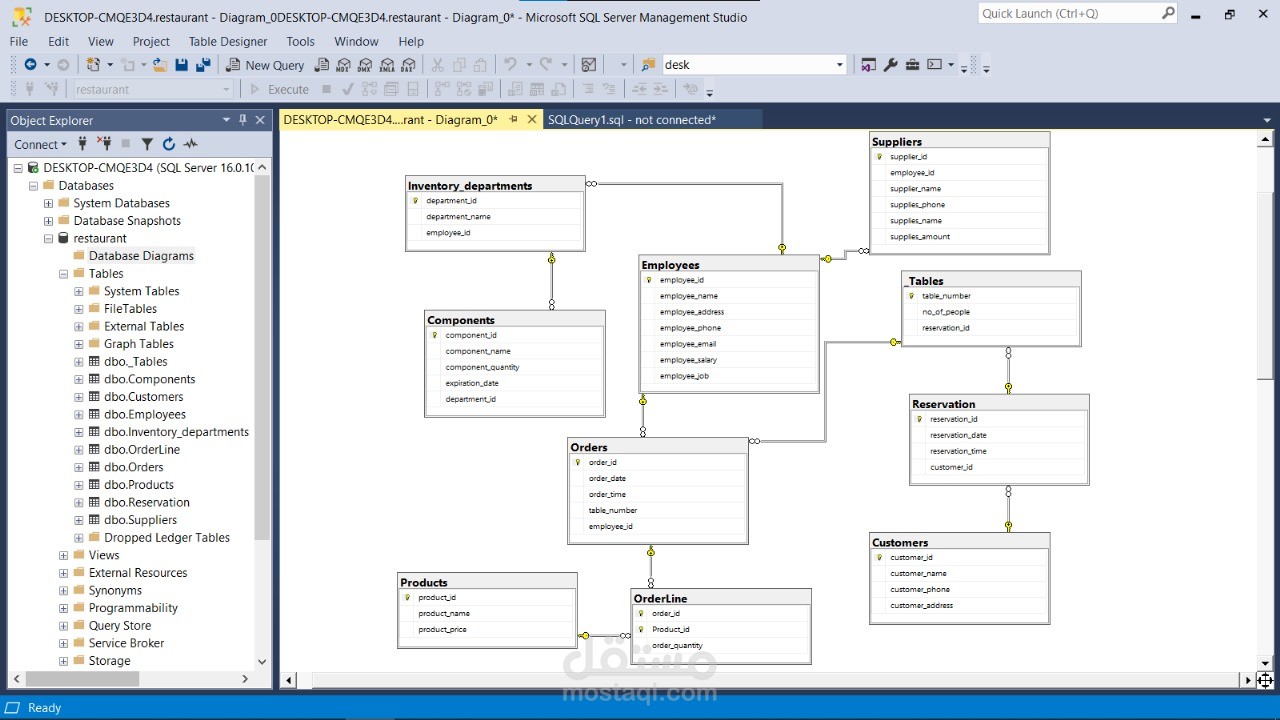This screenshot has height=720, width=1280.
Task: Expand the dbo.Employees table node
Action: [79, 414]
